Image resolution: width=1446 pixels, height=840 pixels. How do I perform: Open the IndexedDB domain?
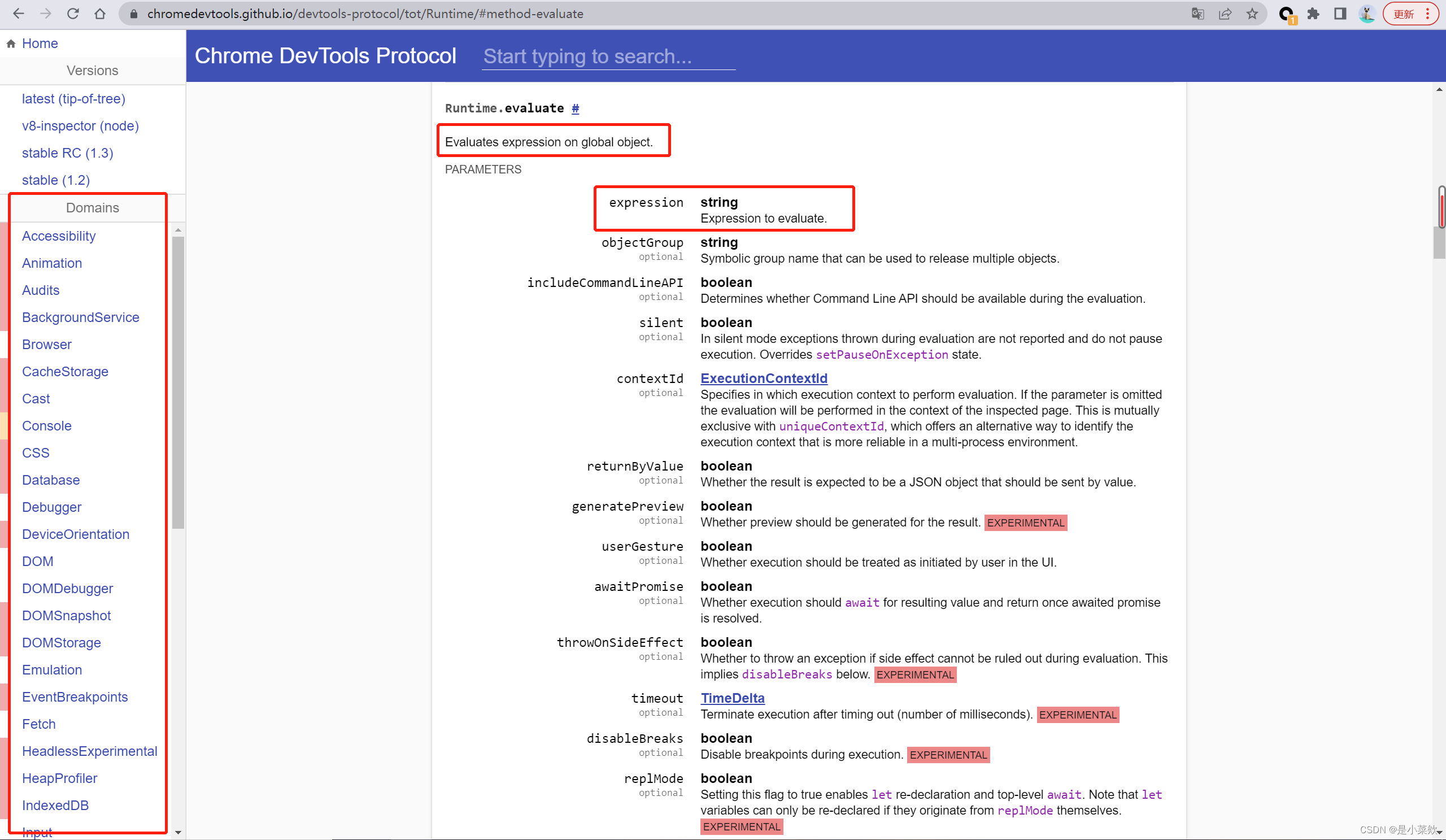click(x=55, y=805)
